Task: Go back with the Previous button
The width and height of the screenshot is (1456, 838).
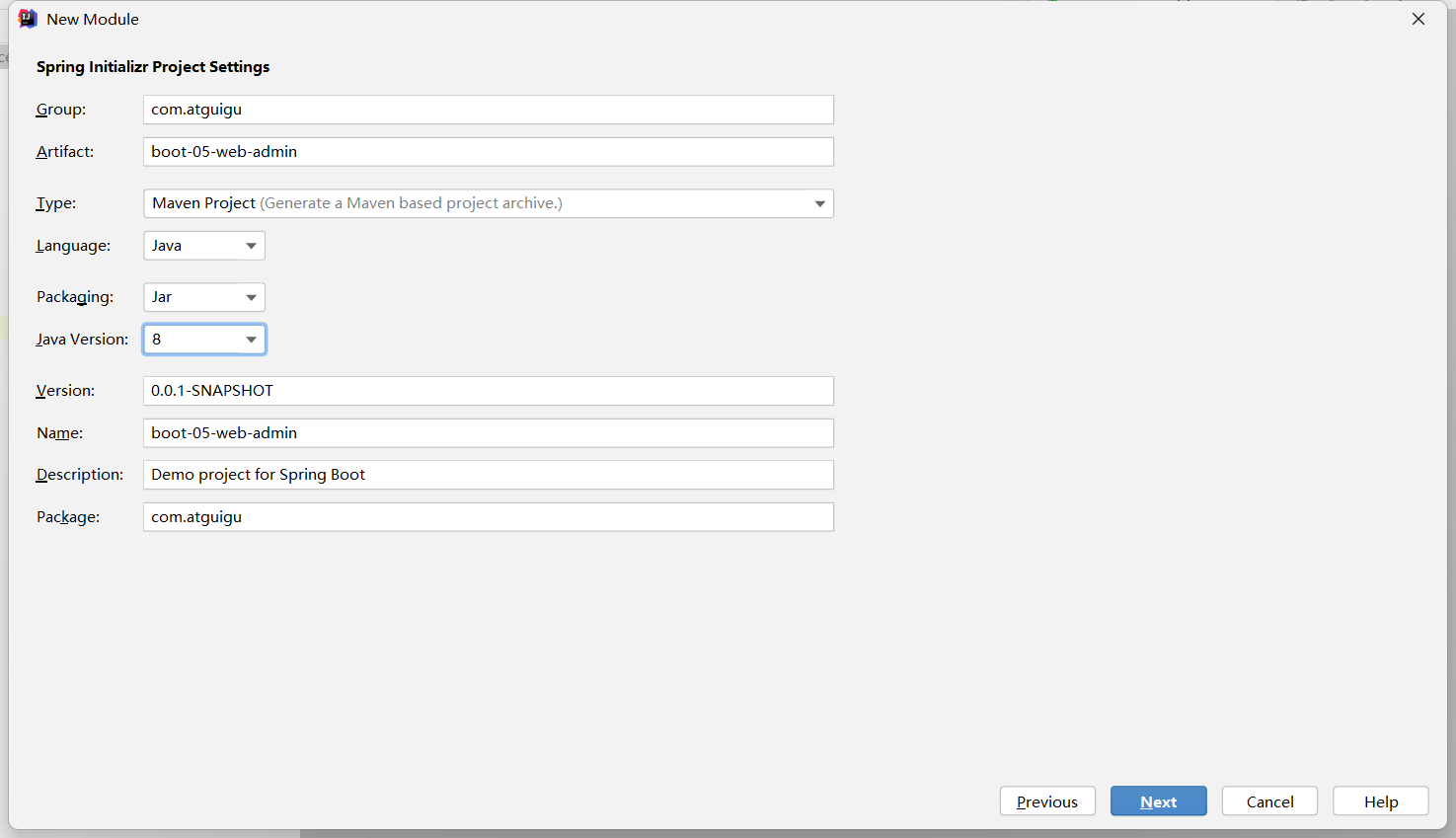Action: click(x=1047, y=801)
